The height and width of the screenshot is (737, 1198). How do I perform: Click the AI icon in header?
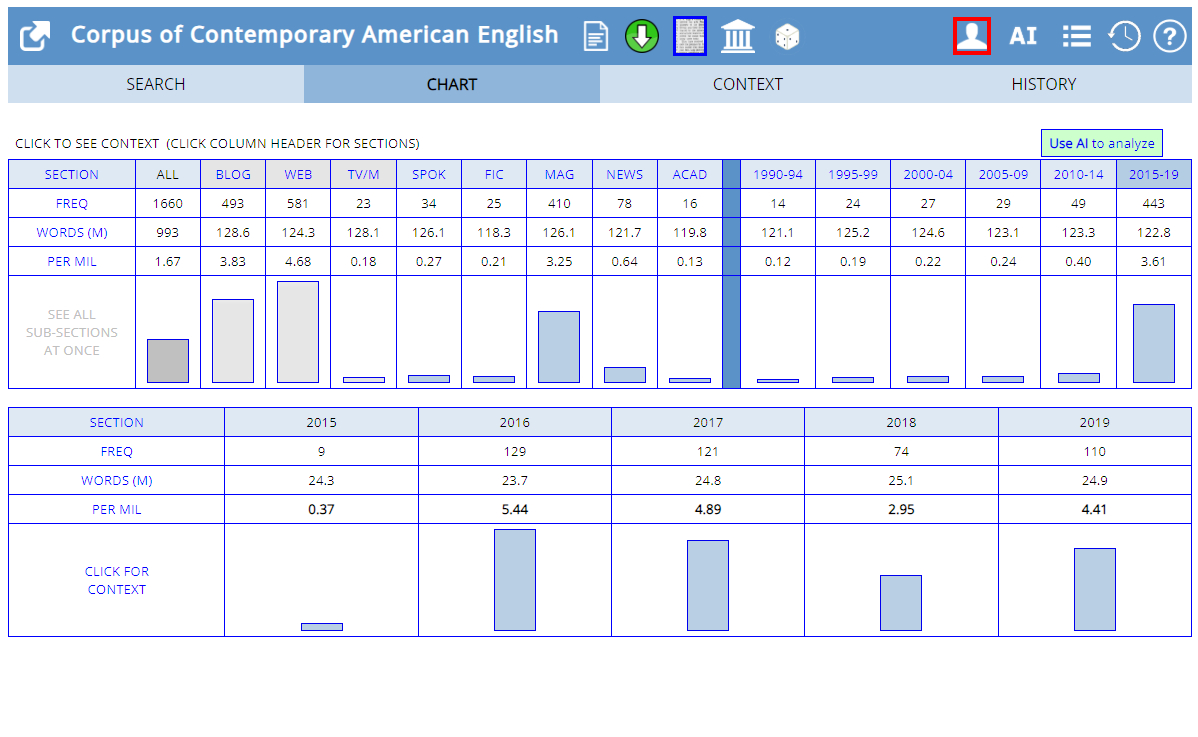coord(1023,36)
